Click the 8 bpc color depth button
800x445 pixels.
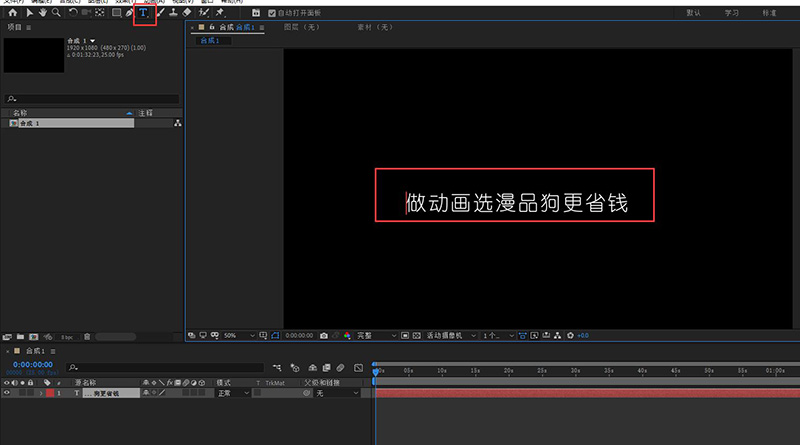click(67, 337)
